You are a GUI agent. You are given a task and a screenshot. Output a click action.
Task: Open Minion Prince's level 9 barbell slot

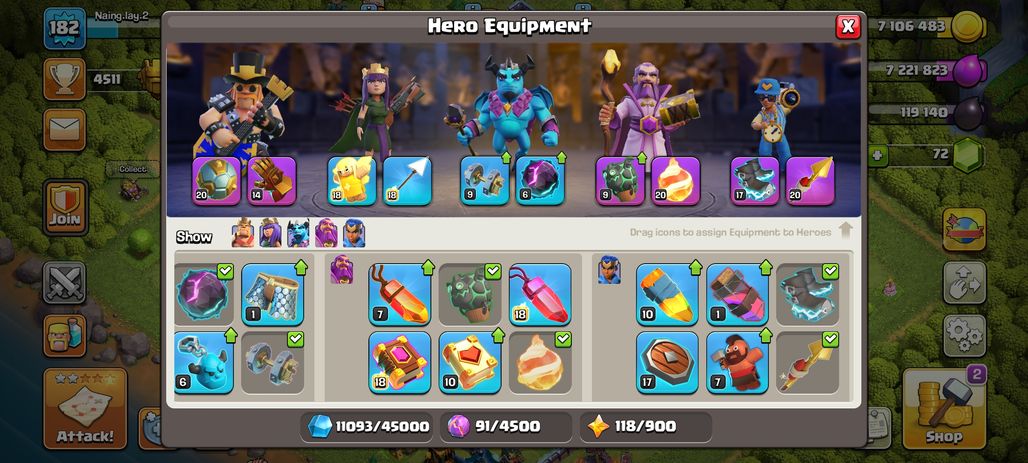click(x=484, y=180)
